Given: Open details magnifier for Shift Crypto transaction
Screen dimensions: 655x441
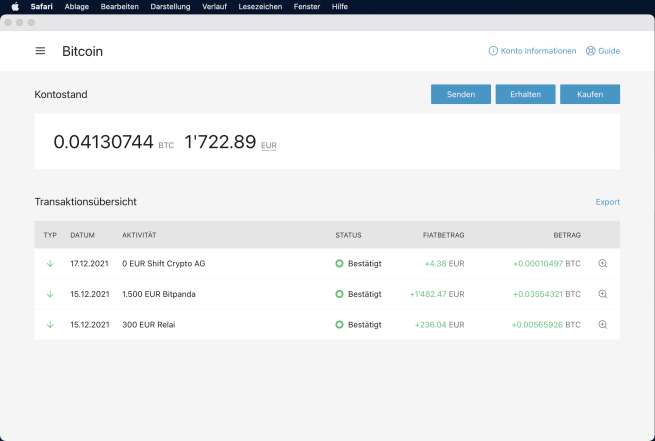Looking at the screenshot, I should click(602, 264).
